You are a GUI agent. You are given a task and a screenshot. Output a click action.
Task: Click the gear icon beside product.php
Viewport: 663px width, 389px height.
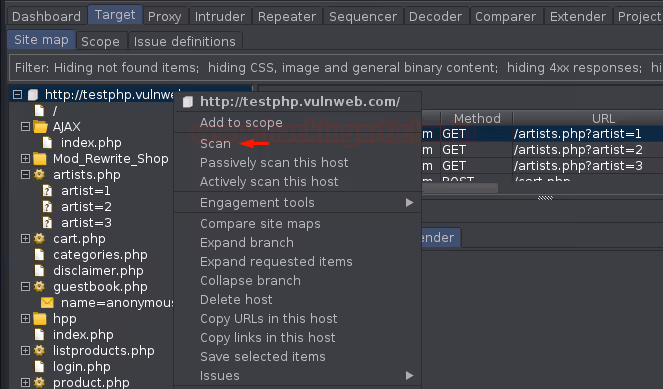39,383
